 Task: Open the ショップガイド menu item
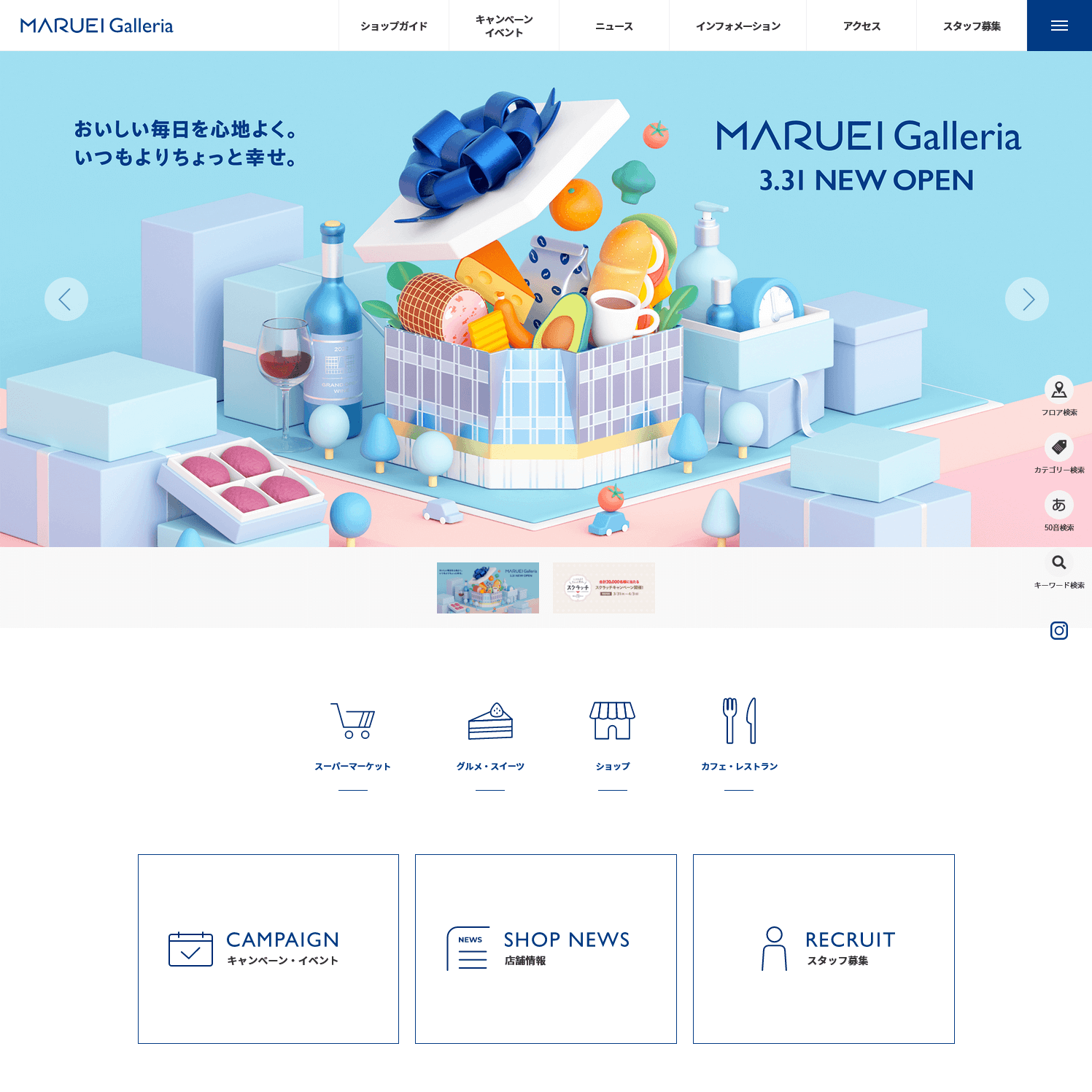[x=394, y=26]
